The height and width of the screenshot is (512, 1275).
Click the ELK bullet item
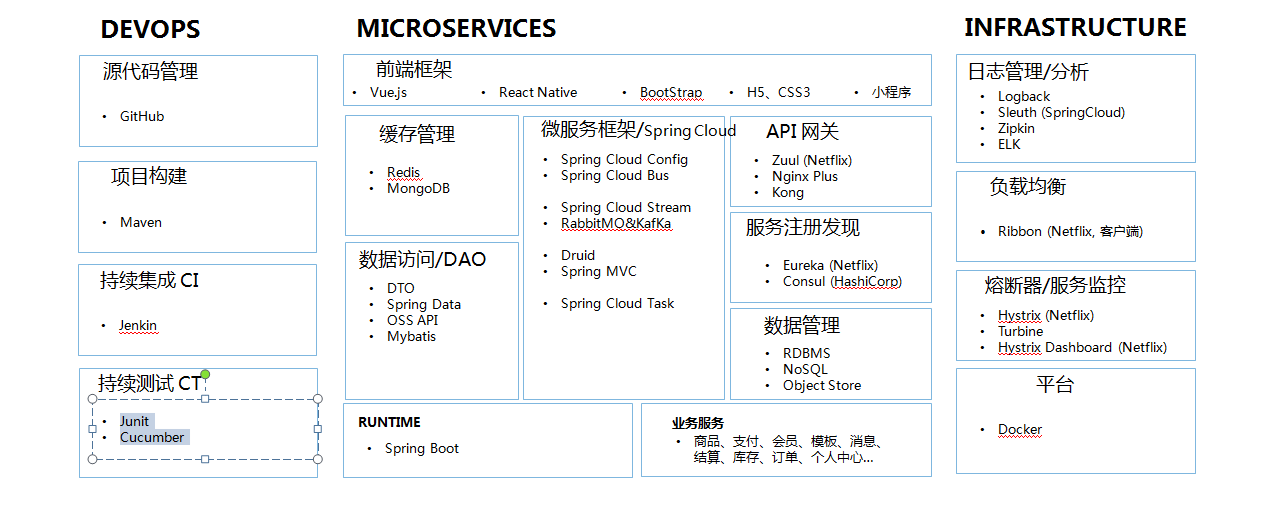[1009, 144]
